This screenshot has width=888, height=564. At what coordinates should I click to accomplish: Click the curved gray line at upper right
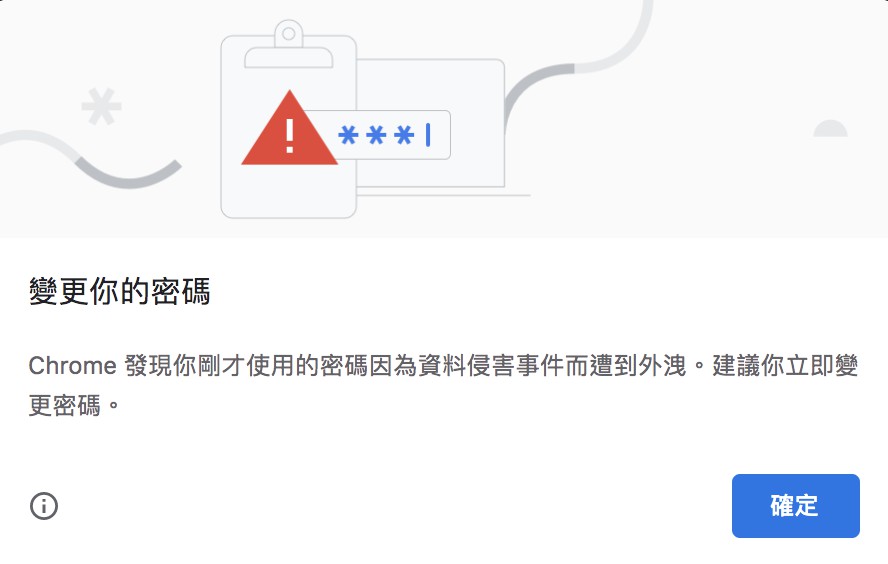click(x=578, y=67)
